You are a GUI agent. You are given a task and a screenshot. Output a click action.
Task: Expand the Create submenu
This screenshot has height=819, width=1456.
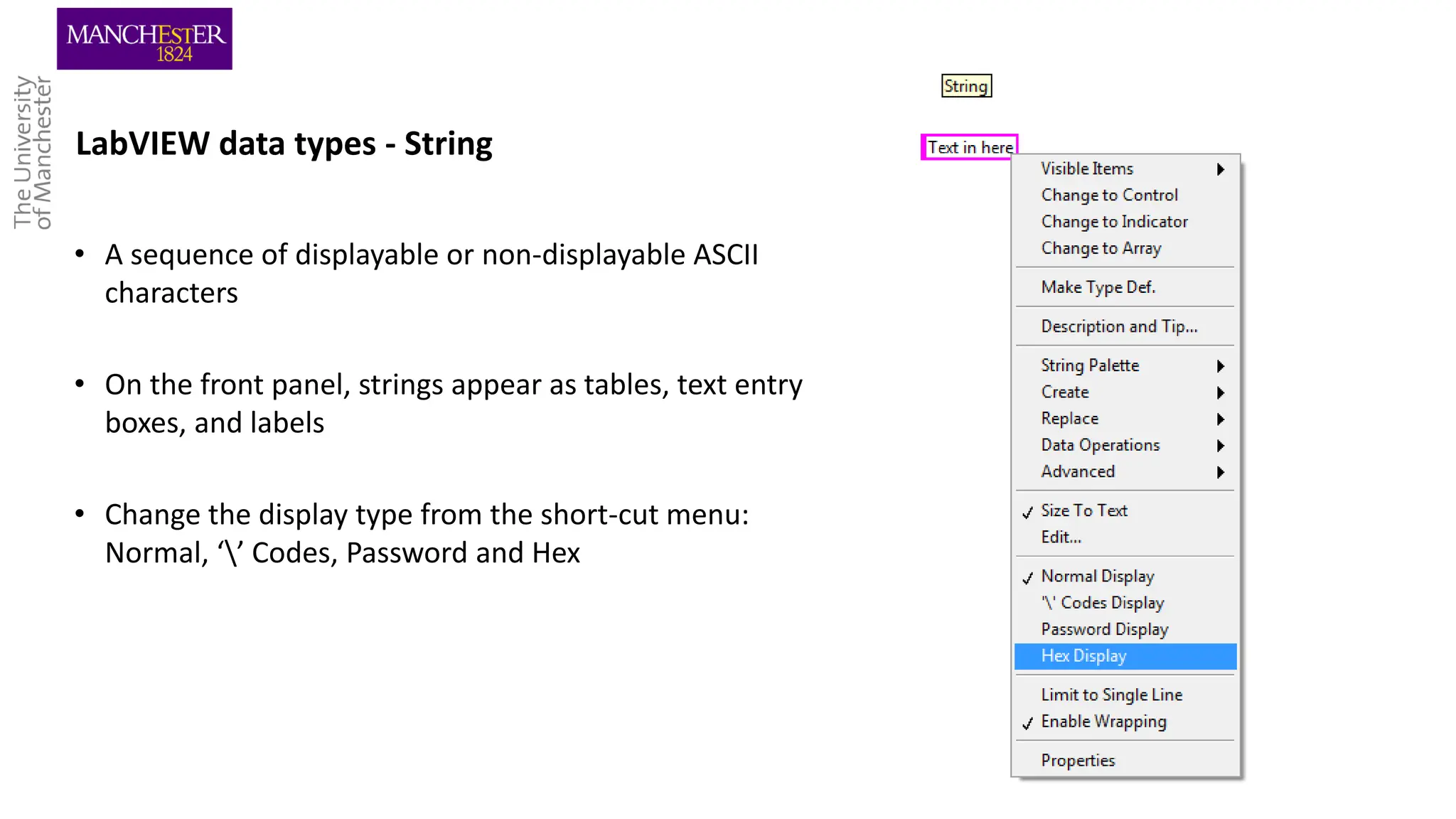pyautogui.click(x=1125, y=392)
